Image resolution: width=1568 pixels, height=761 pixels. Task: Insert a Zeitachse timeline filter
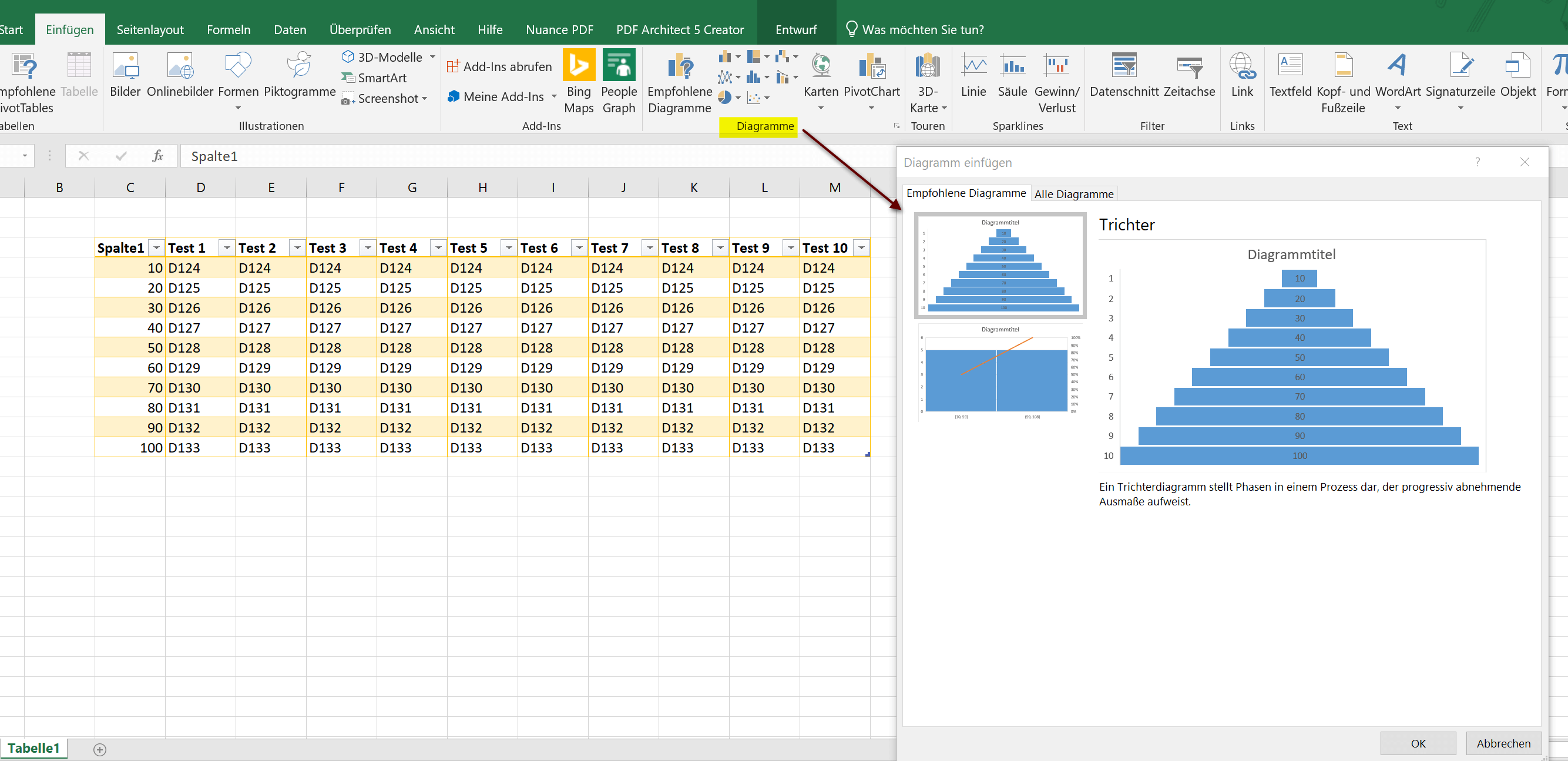[1190, 75]
